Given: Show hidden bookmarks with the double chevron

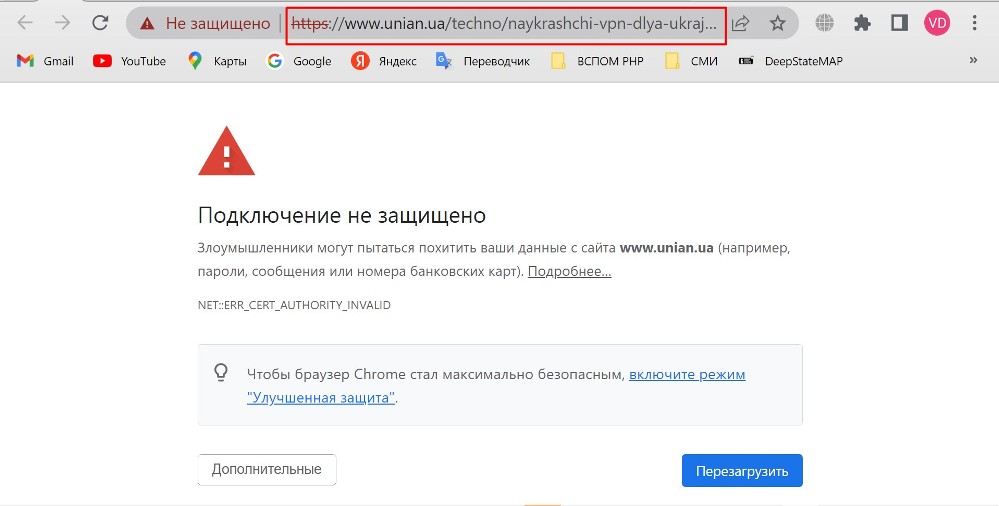Looking at the screenshot, I should pyautogui.click(x=973, y=61).
